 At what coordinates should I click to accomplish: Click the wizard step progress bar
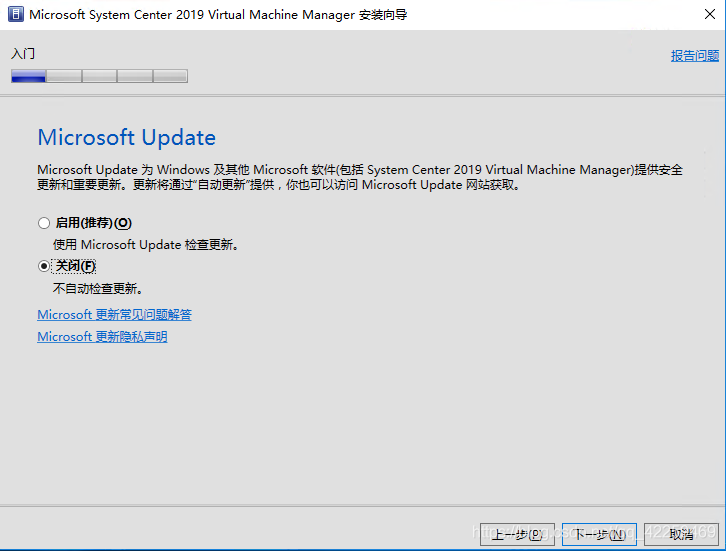(100, 76)
